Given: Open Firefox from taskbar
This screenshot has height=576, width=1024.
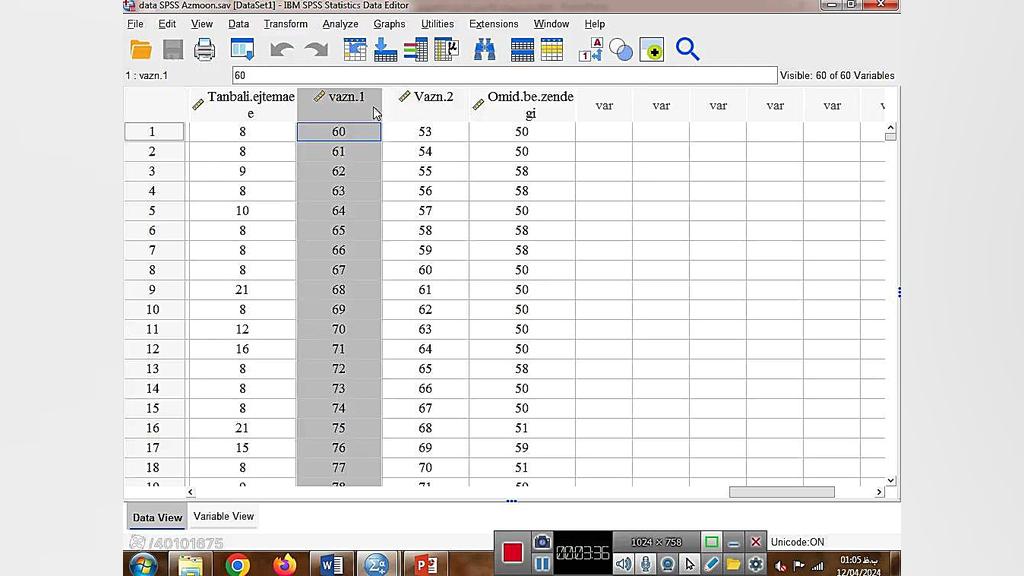Looking at the screenshot, I should (x=284, y=564).
